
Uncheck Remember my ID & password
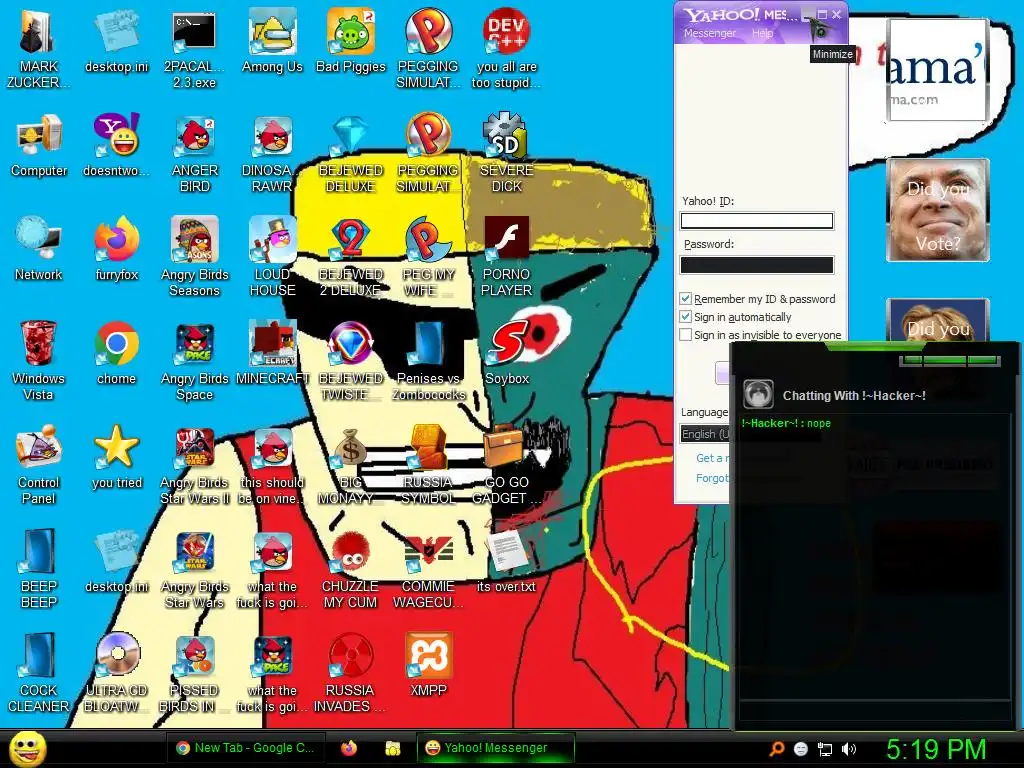[x=685, y=298]
